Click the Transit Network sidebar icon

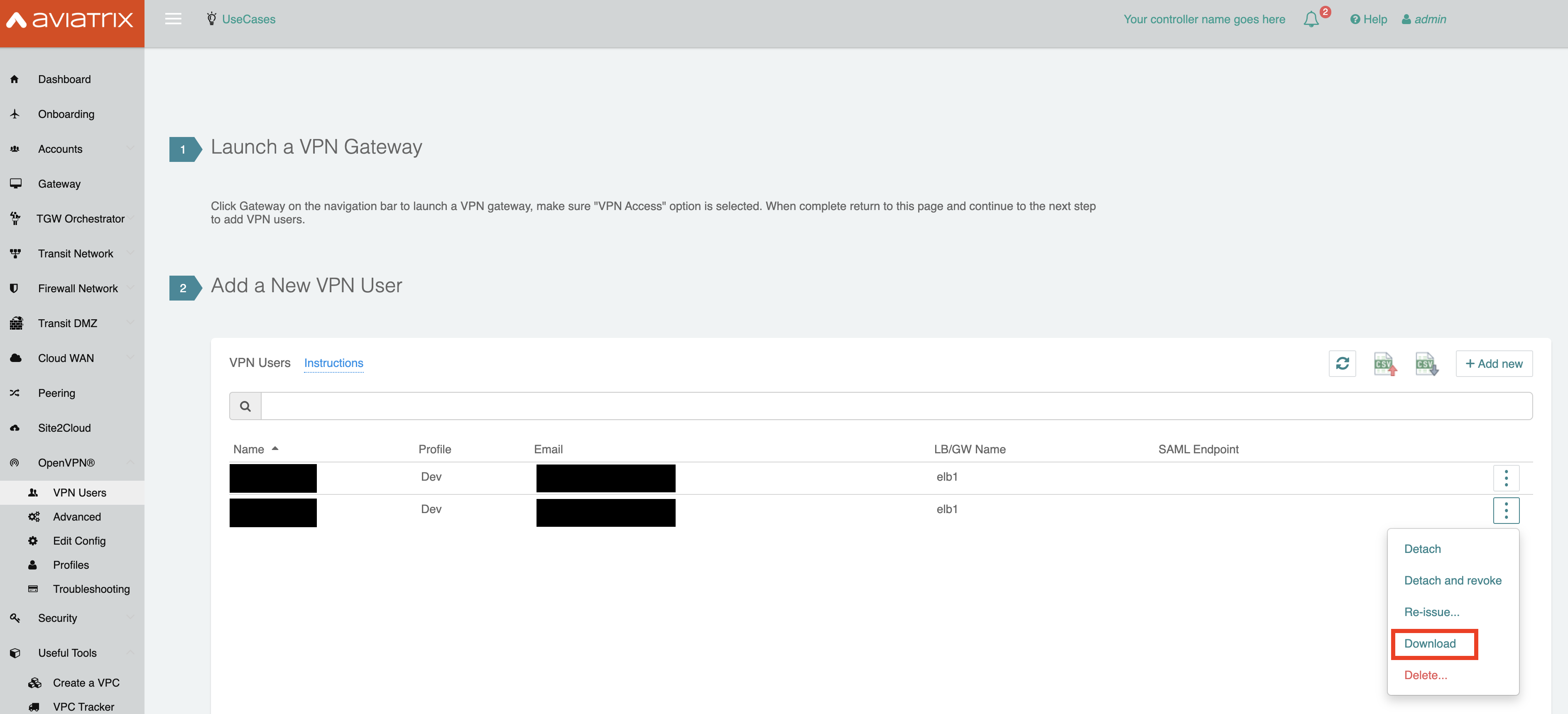pyautogui.click(x=15, y=253)
